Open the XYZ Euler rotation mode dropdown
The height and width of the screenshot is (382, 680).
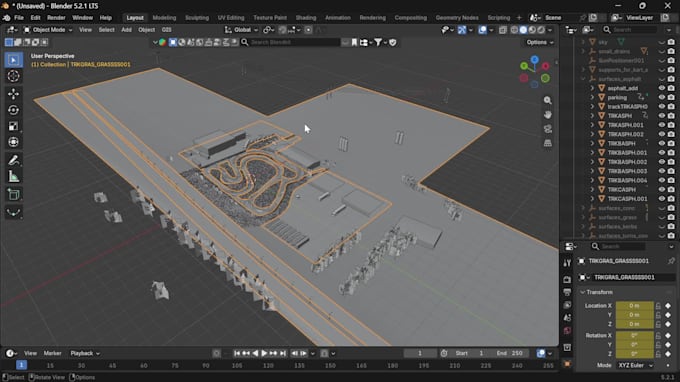pyautogui.click(x=635, y=366)
